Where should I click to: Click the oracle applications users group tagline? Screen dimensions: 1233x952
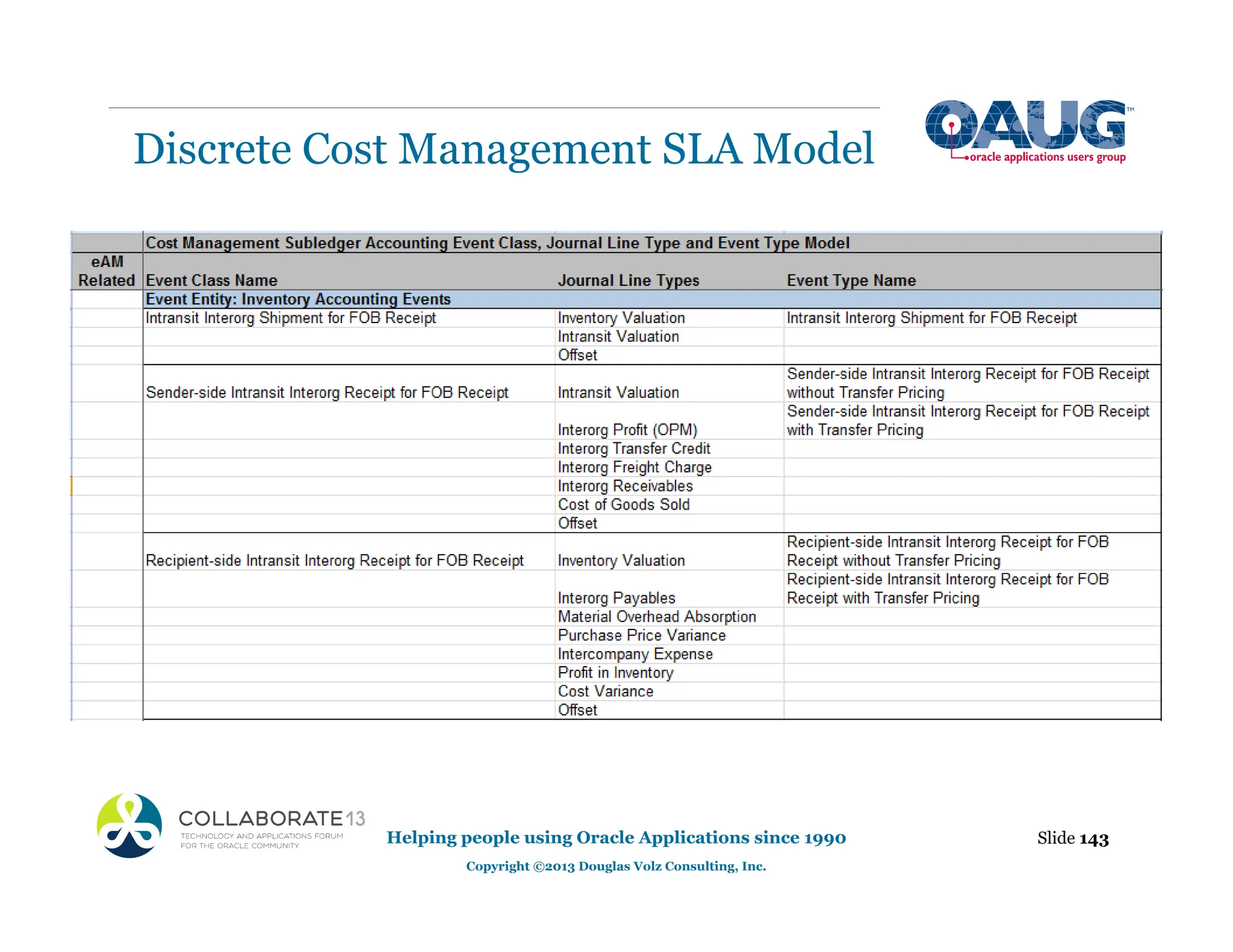[1048, 157]
